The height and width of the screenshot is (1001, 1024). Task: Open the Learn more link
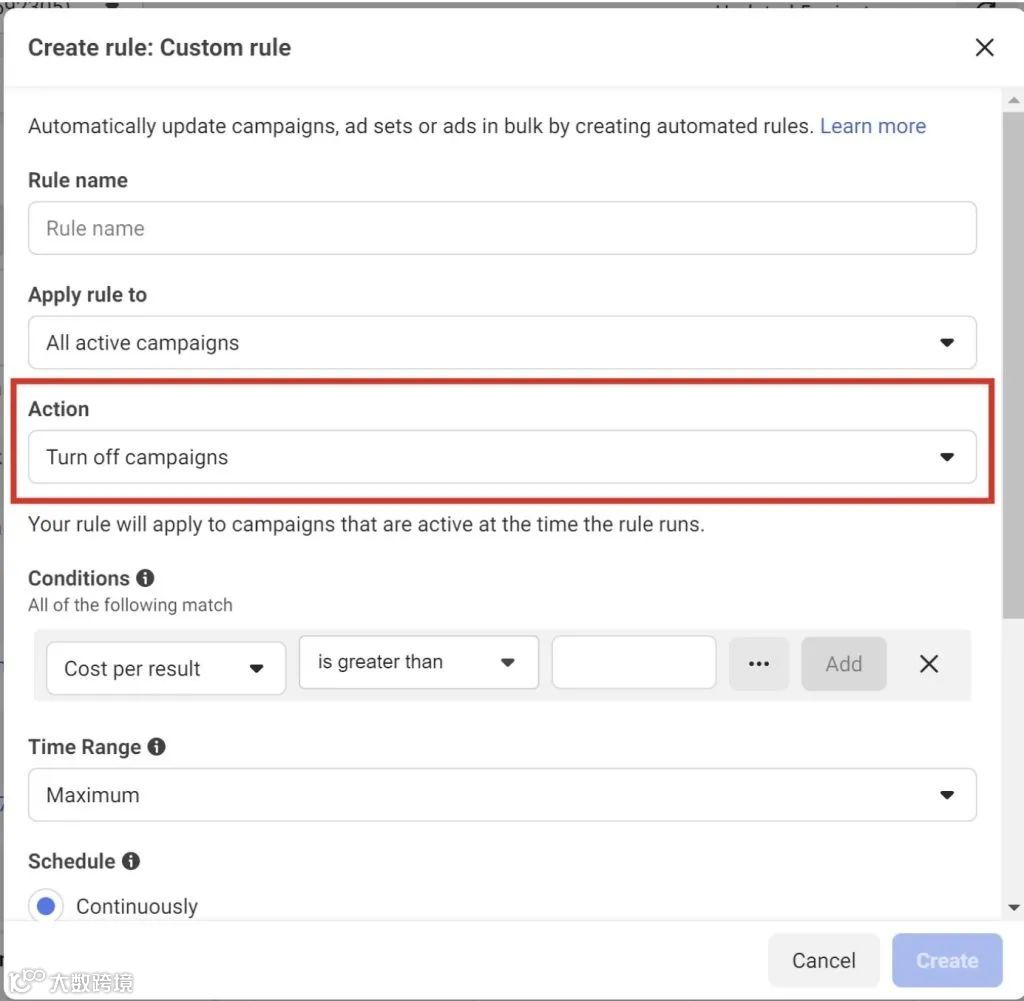tap(872, 126)
